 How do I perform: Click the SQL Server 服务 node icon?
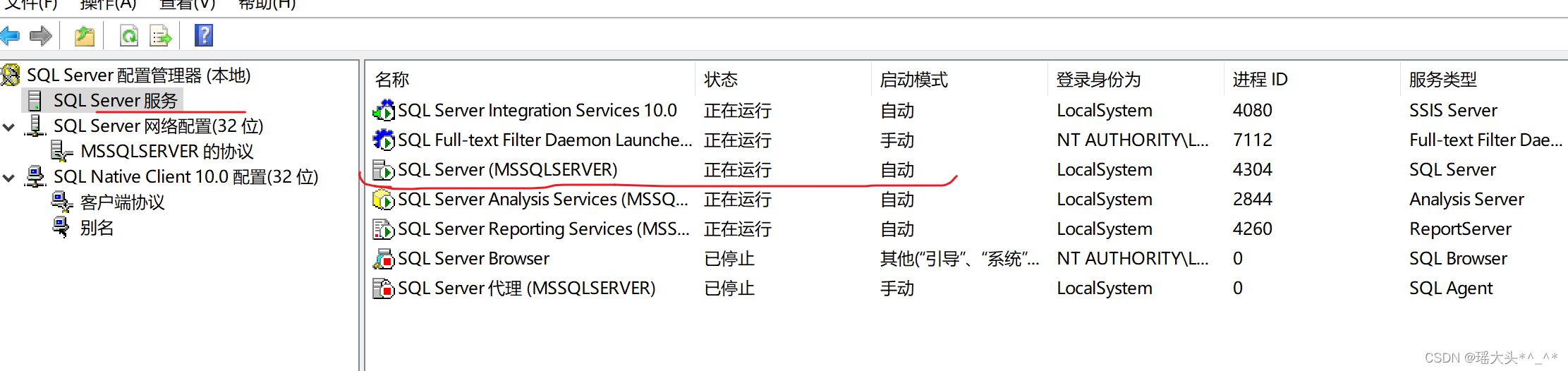pyautogui.click(x=35, y=100)
